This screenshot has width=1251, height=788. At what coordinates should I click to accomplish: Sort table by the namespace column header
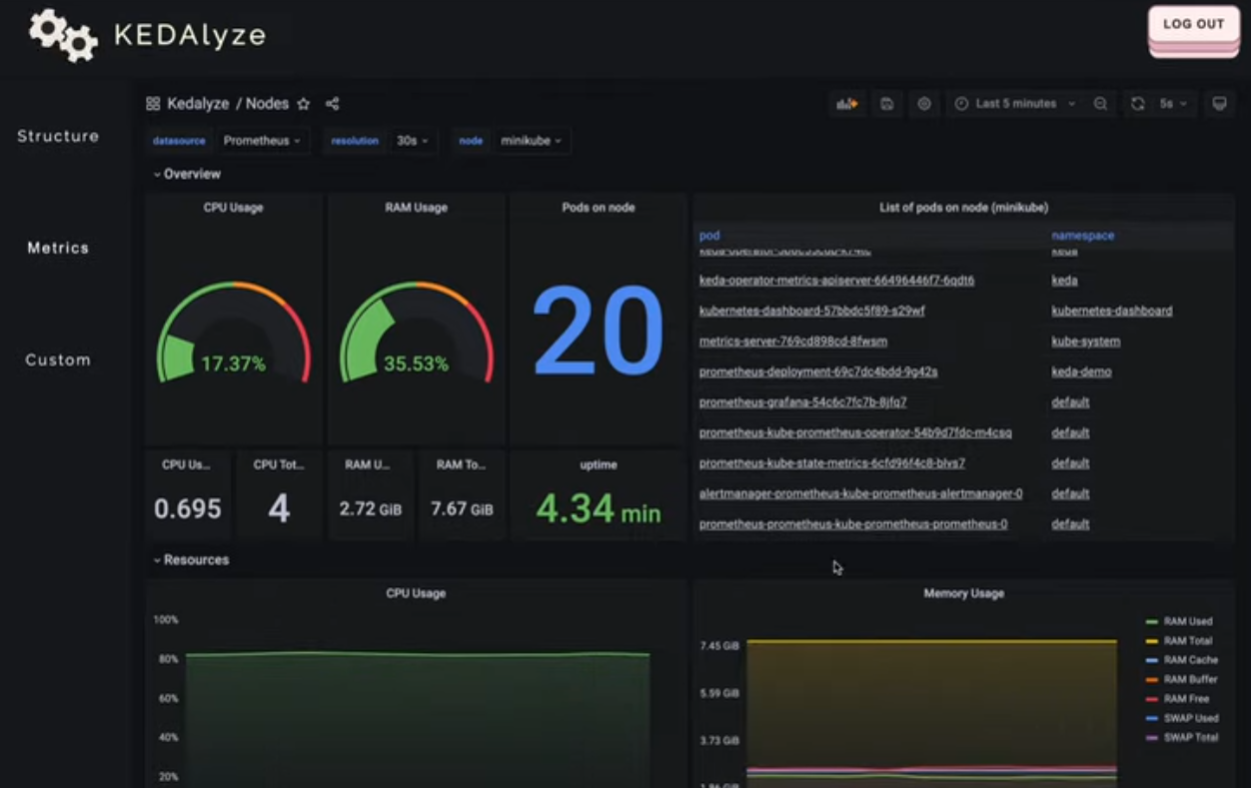(1082, 236)
